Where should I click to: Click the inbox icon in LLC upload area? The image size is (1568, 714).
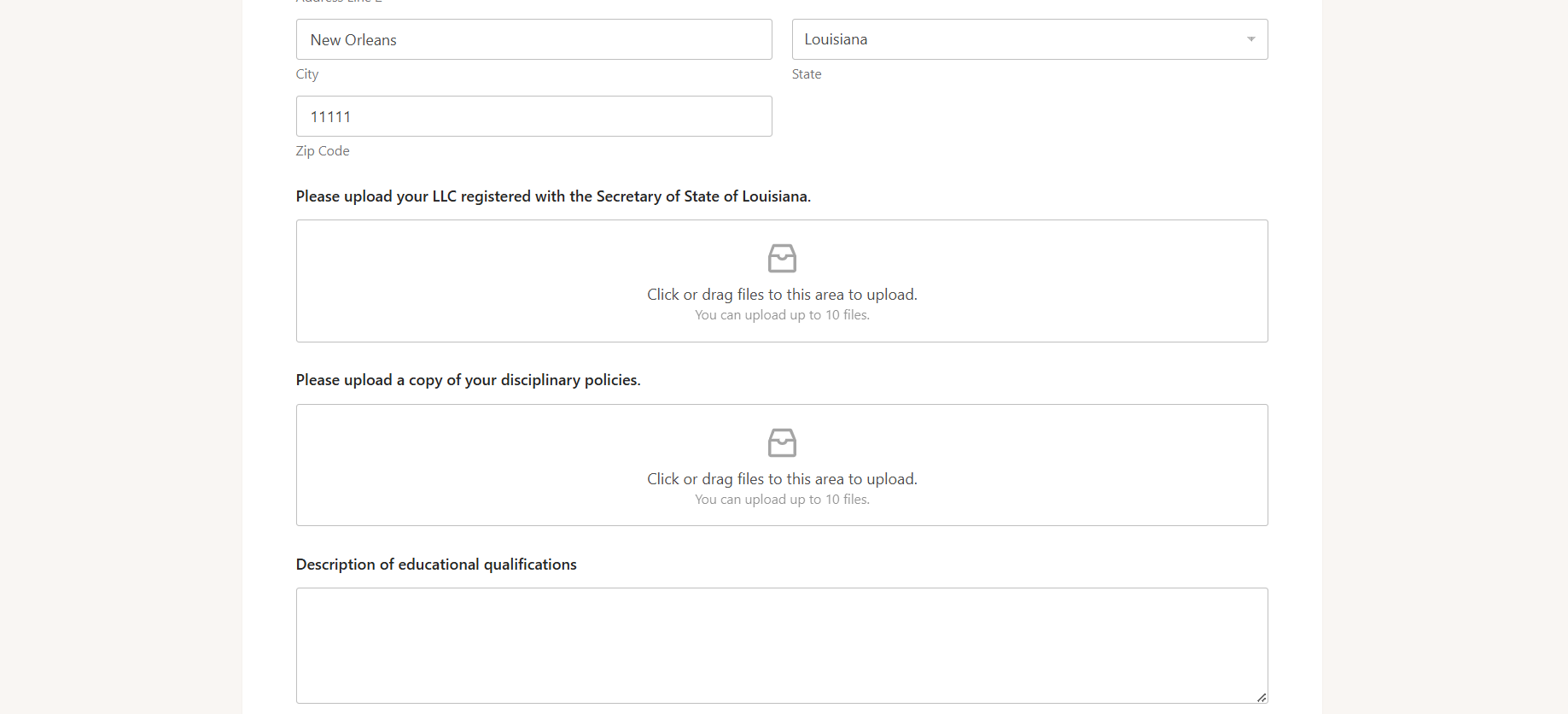tap(782, 258)
